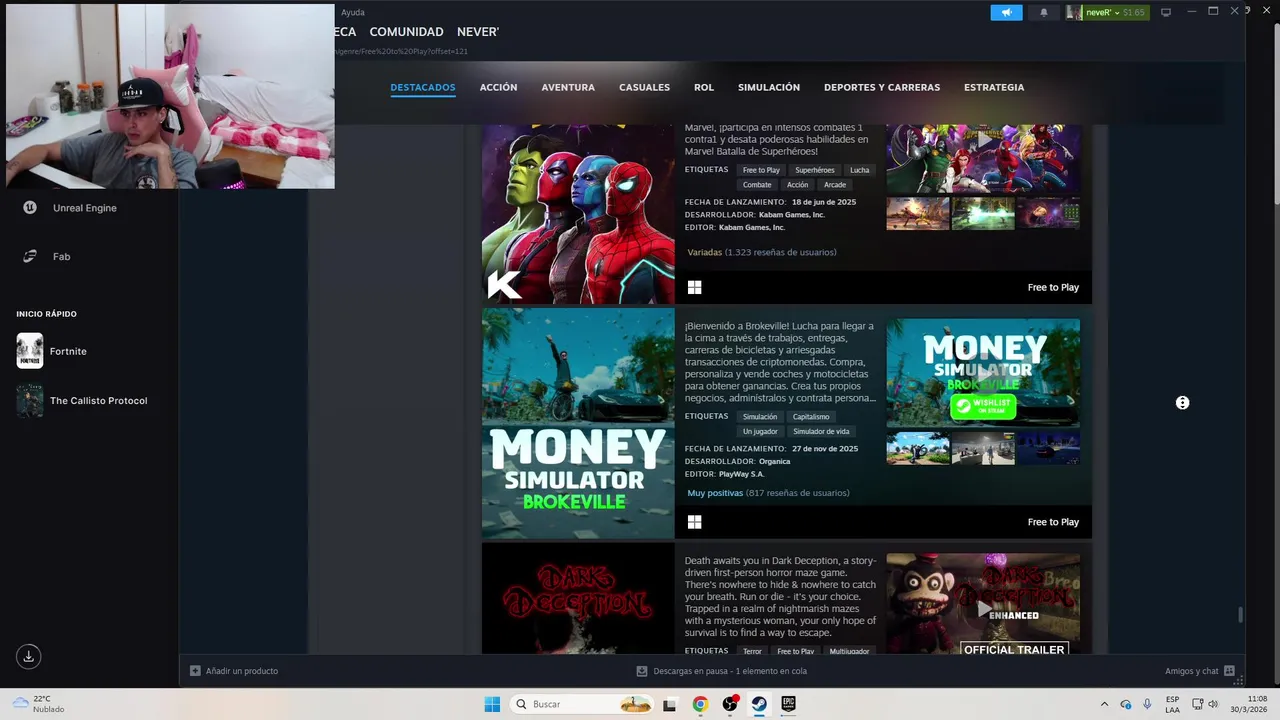
Task: Open the NEVER' profile section
Action: coord(478,32)
